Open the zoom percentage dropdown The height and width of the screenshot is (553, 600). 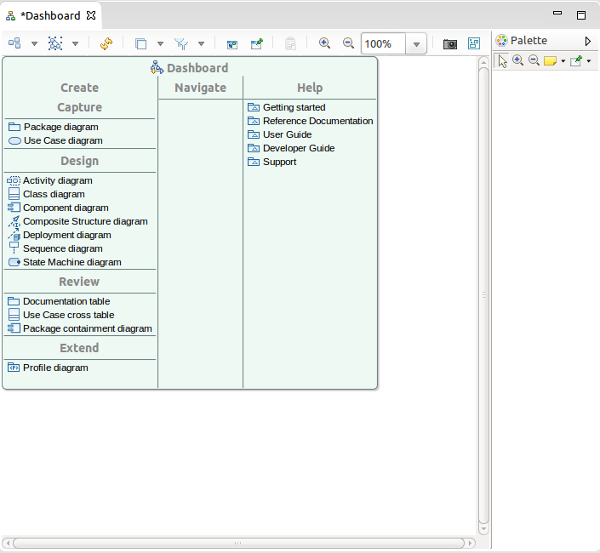417,44
